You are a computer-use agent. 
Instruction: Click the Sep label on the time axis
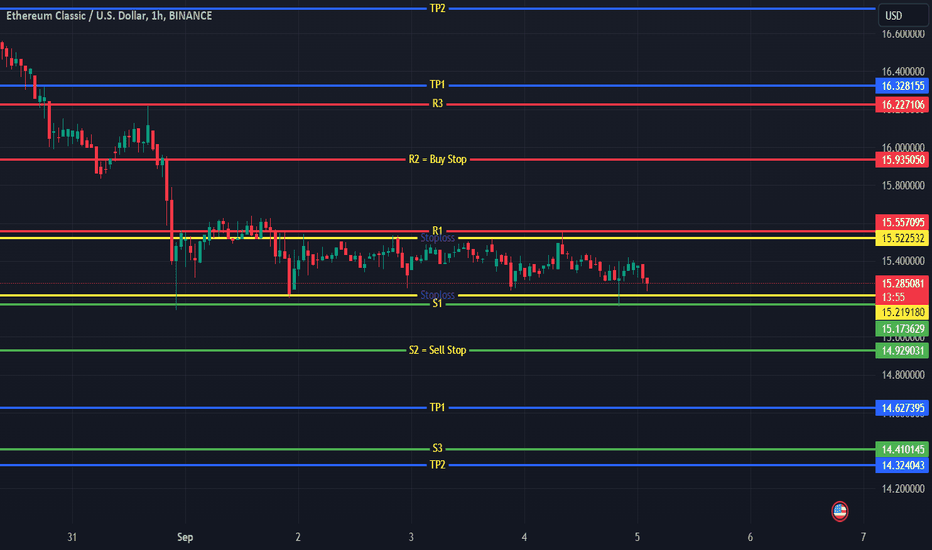pyautogui.click(x=185, y=537)
